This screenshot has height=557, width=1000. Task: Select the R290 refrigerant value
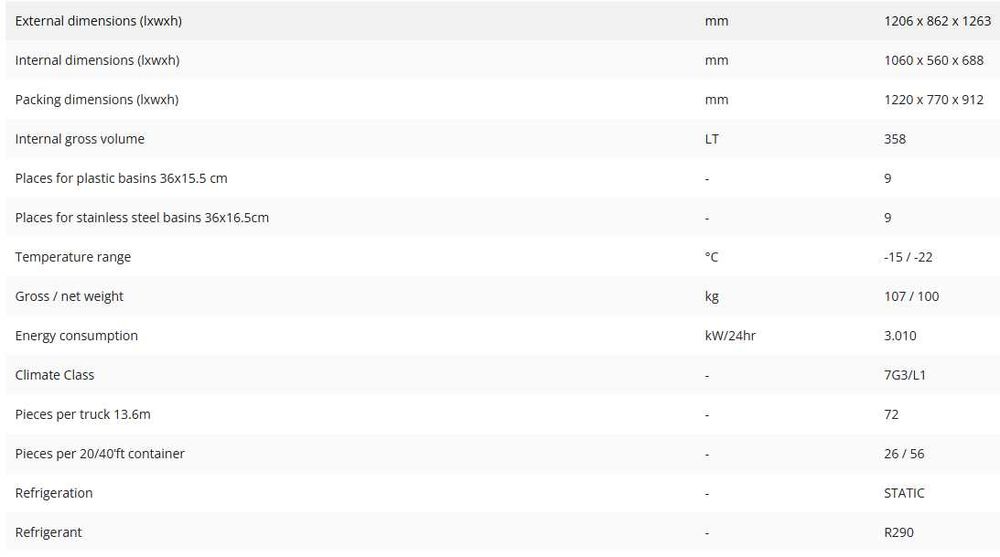point(899,532)
